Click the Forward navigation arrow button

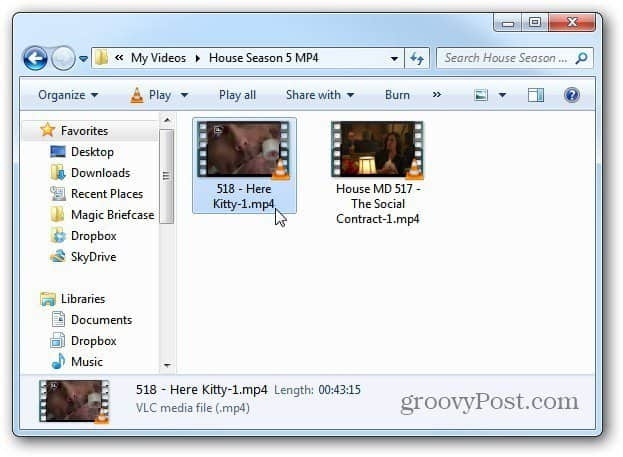63,58
